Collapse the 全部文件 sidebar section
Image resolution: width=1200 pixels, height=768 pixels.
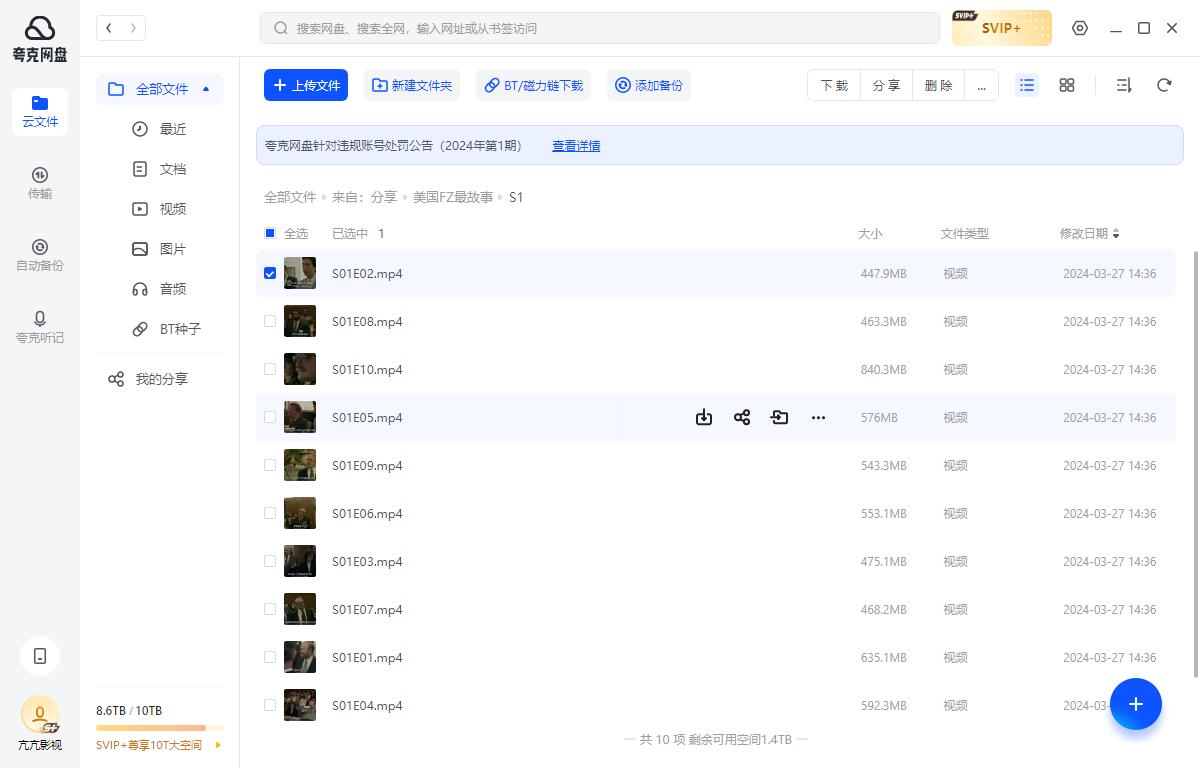[206, 88]
